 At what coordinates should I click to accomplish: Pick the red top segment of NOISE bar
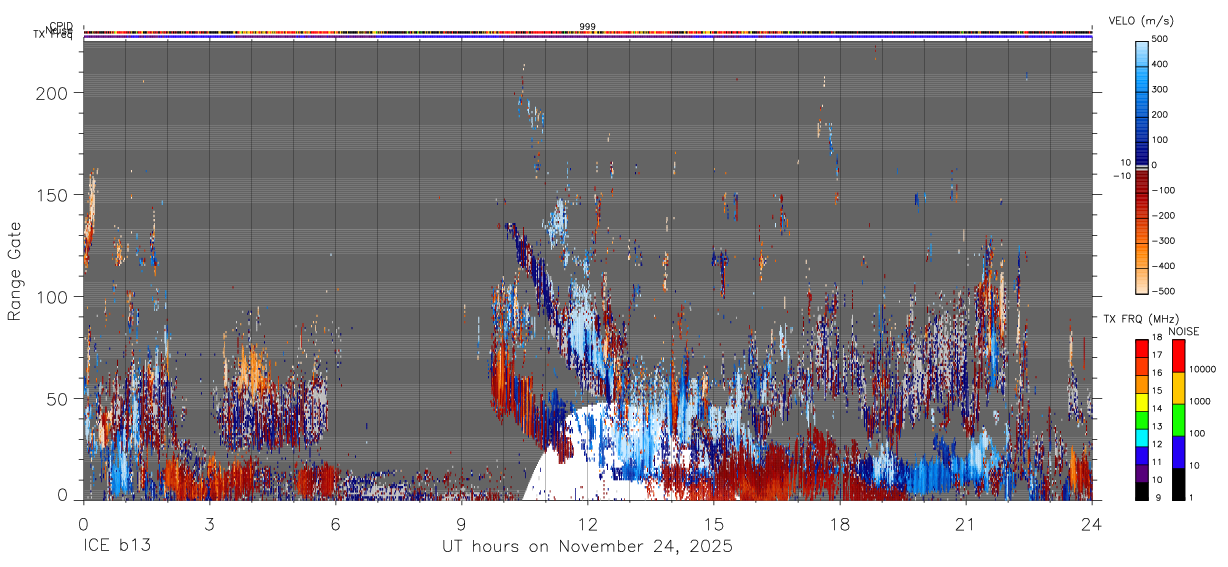(1178, 355)
